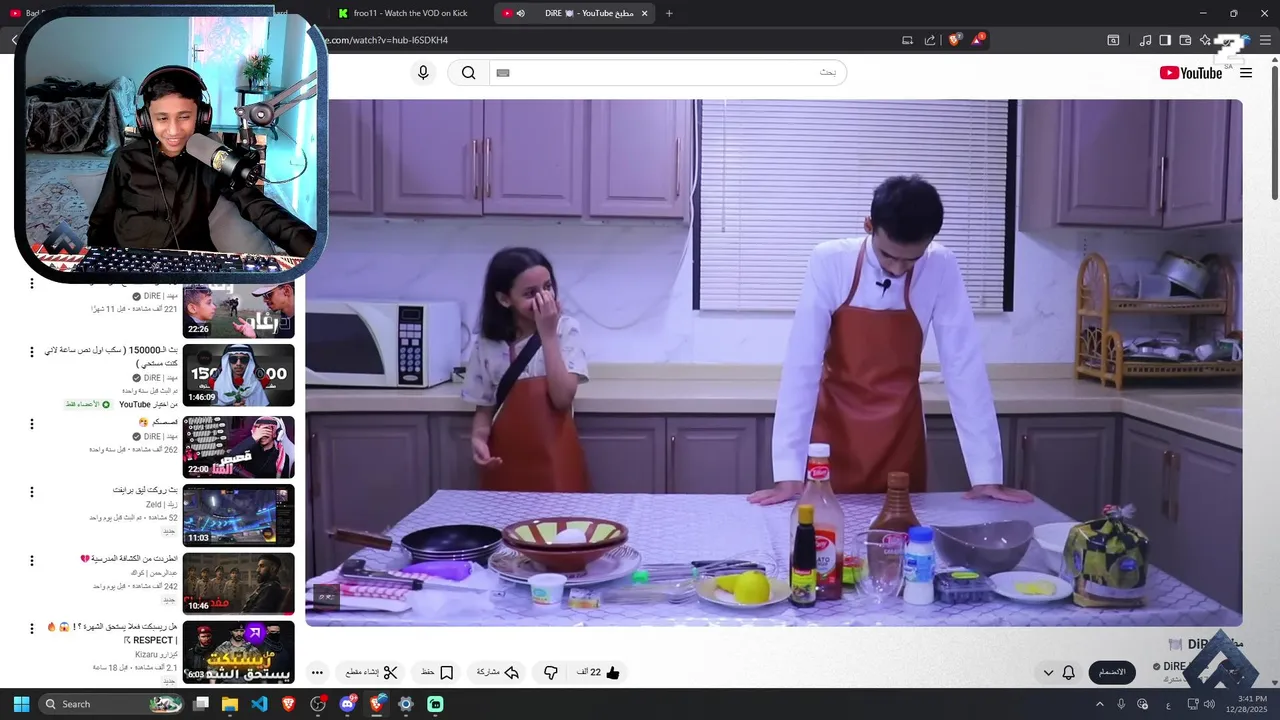Open the Settings gear on taskbar
Screen dimensions: 1280x720
405,704
